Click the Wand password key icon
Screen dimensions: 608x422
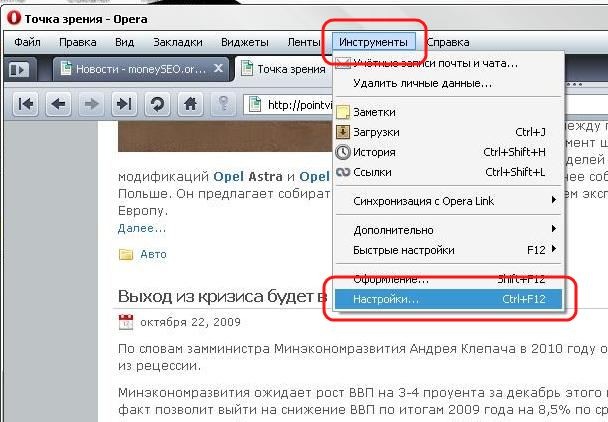[223, 104]
